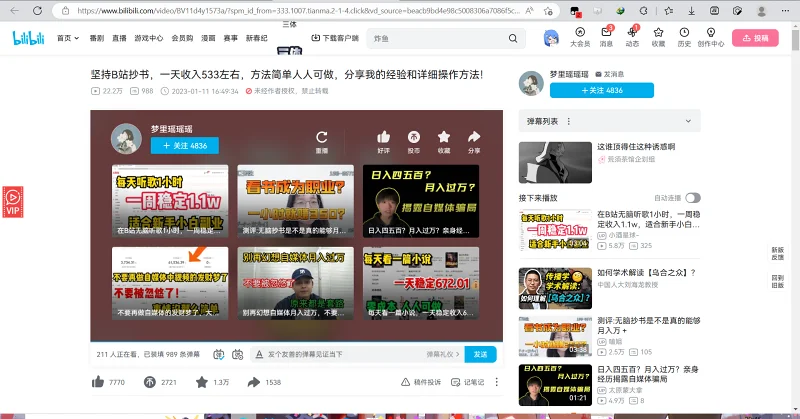The height and width of the screenshot is (419, 800).
Task: Open 创作中心 lightbulb icon
Action: [711, 32]
